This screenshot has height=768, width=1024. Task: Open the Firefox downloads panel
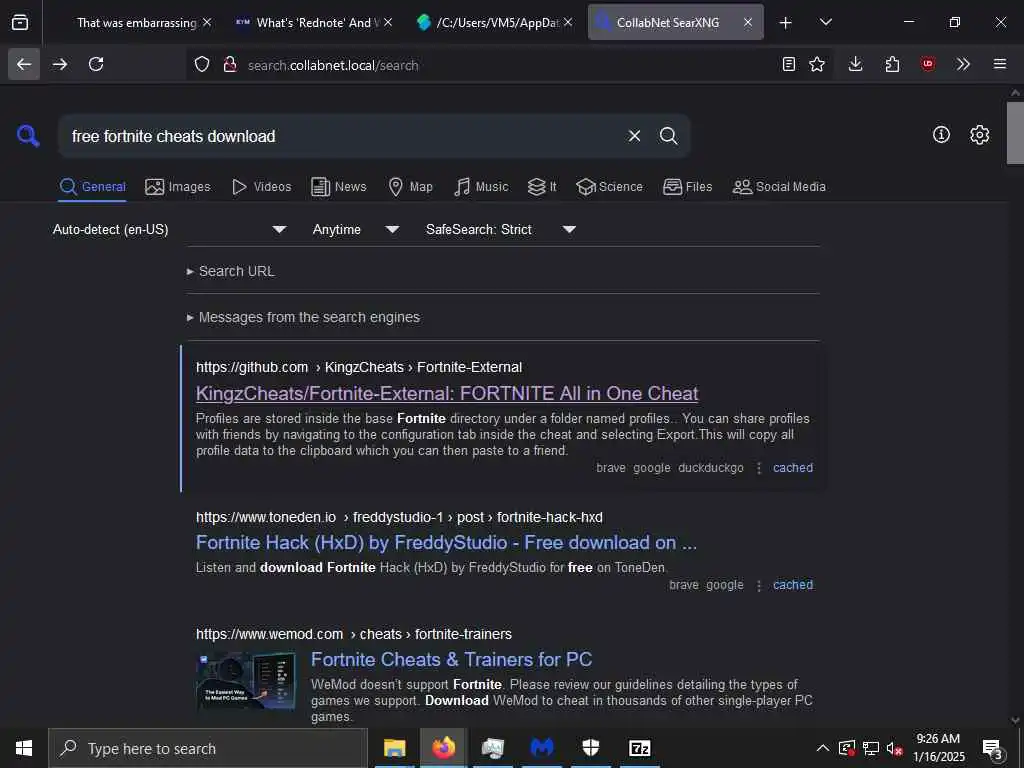856,64
